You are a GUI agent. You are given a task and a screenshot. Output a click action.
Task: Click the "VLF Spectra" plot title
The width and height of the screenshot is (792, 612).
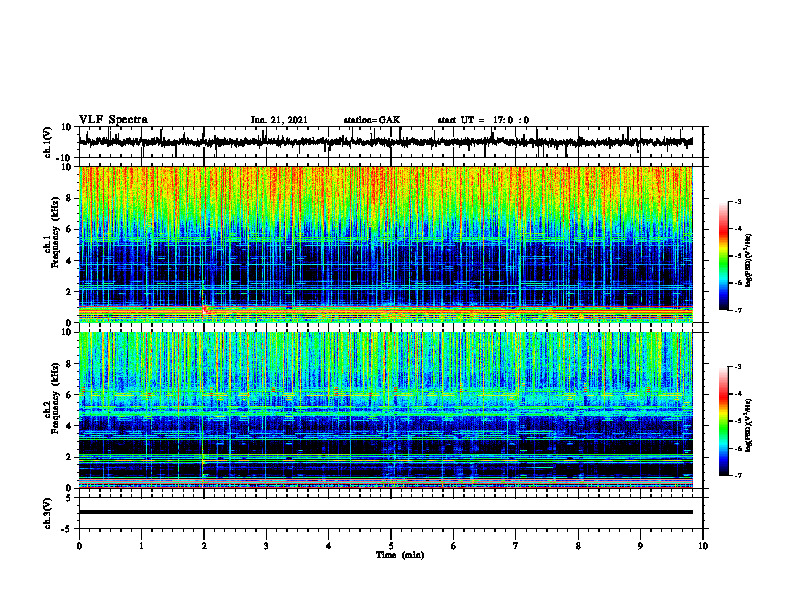point(113,119)
